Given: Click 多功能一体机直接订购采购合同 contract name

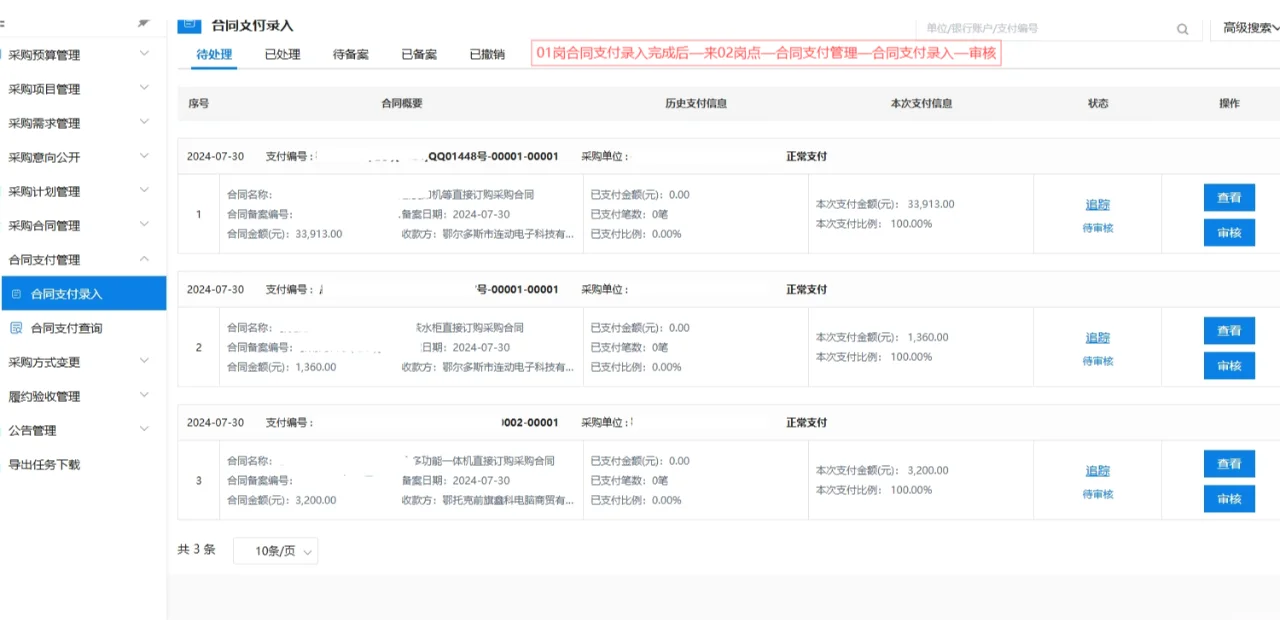Looking at the screenshot, I should (x=485, y=461).
